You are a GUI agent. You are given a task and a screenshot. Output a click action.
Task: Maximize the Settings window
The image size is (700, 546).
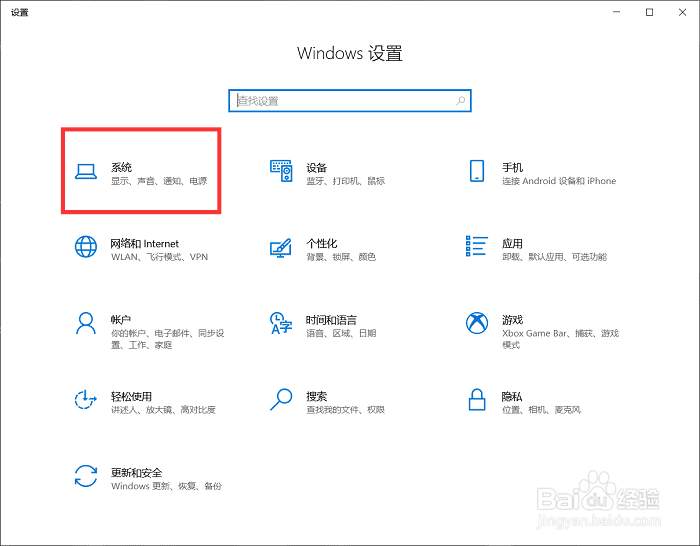pyautogui.click(x=650, y=12)
